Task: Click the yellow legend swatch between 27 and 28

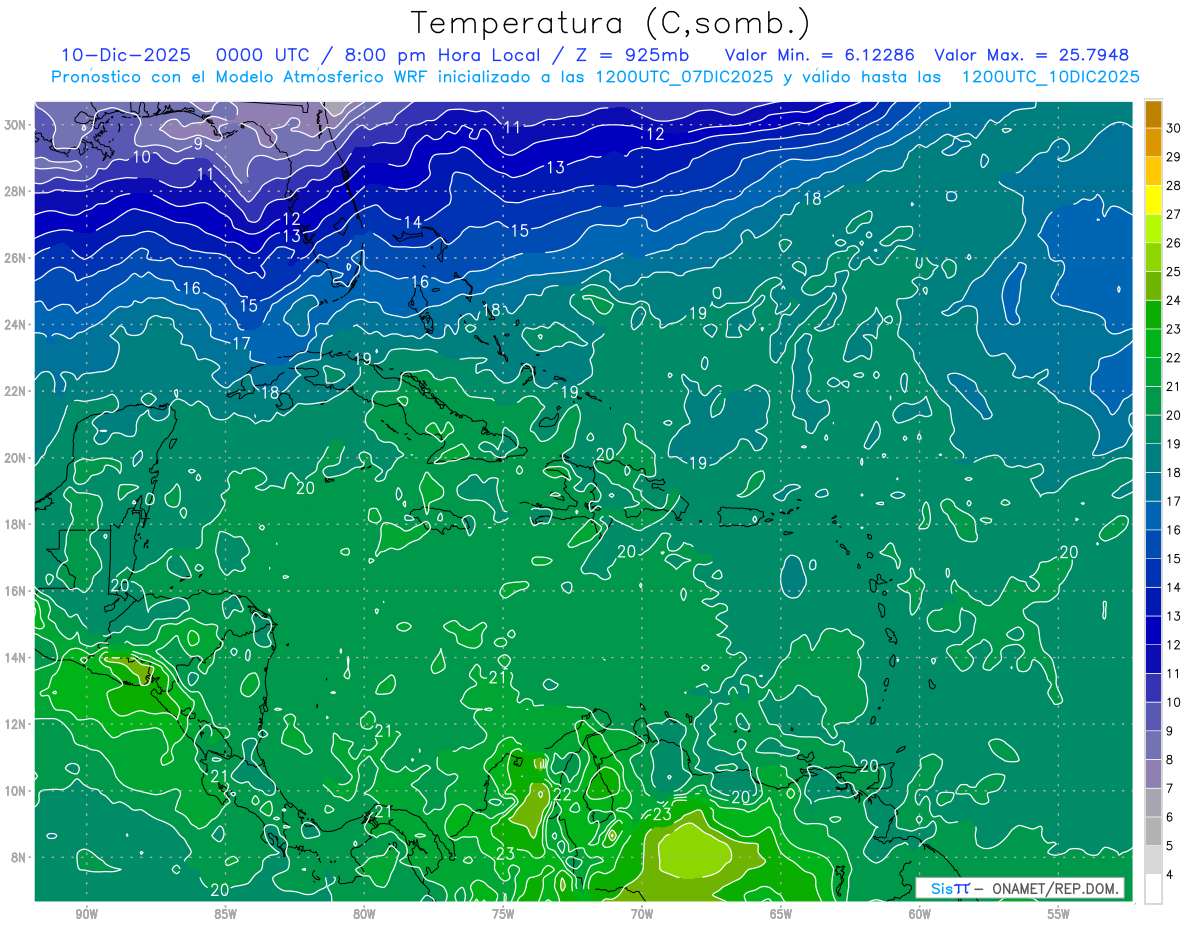Action: [1153, 200]
